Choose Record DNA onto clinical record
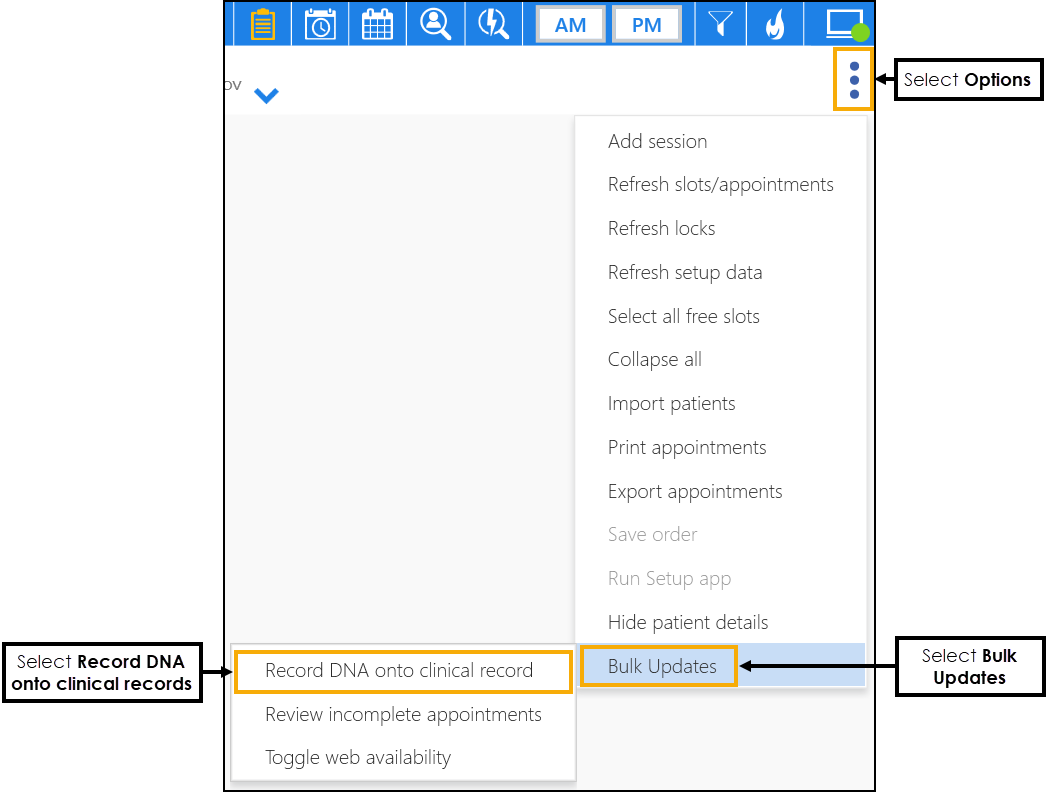The height and width of the screenshot is (792, 1048). click(399, 671)
